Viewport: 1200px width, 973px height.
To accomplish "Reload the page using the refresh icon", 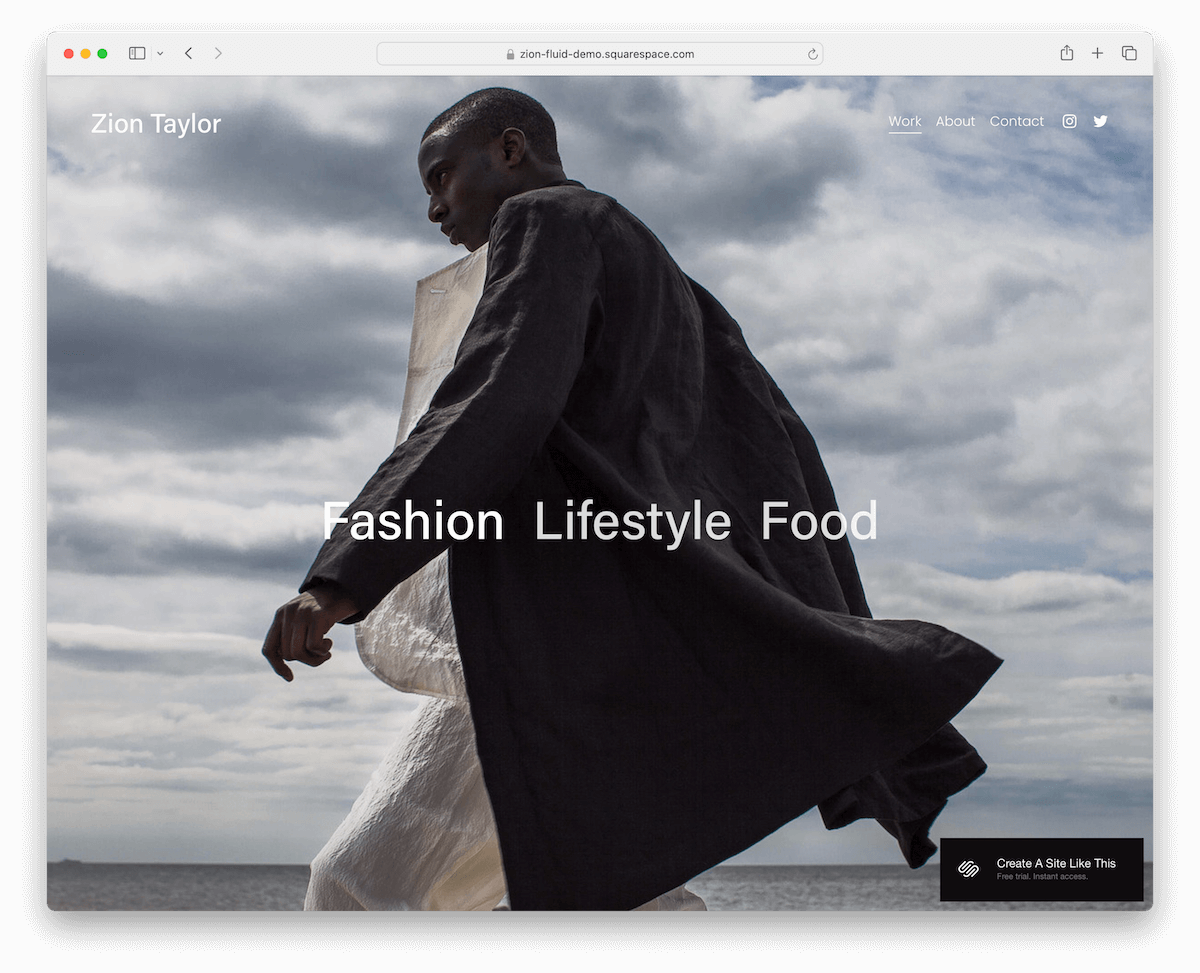I will (x=812, y=54).
